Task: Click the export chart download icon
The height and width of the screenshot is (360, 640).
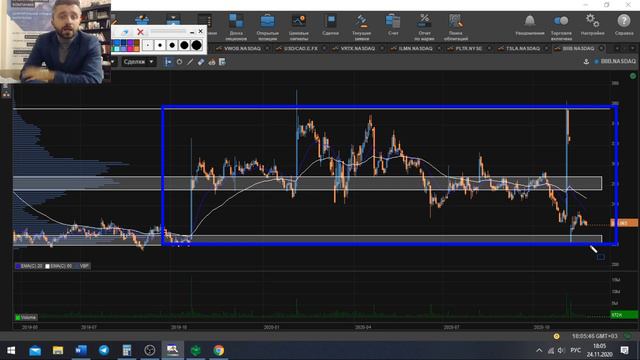Action: [586, 62]
